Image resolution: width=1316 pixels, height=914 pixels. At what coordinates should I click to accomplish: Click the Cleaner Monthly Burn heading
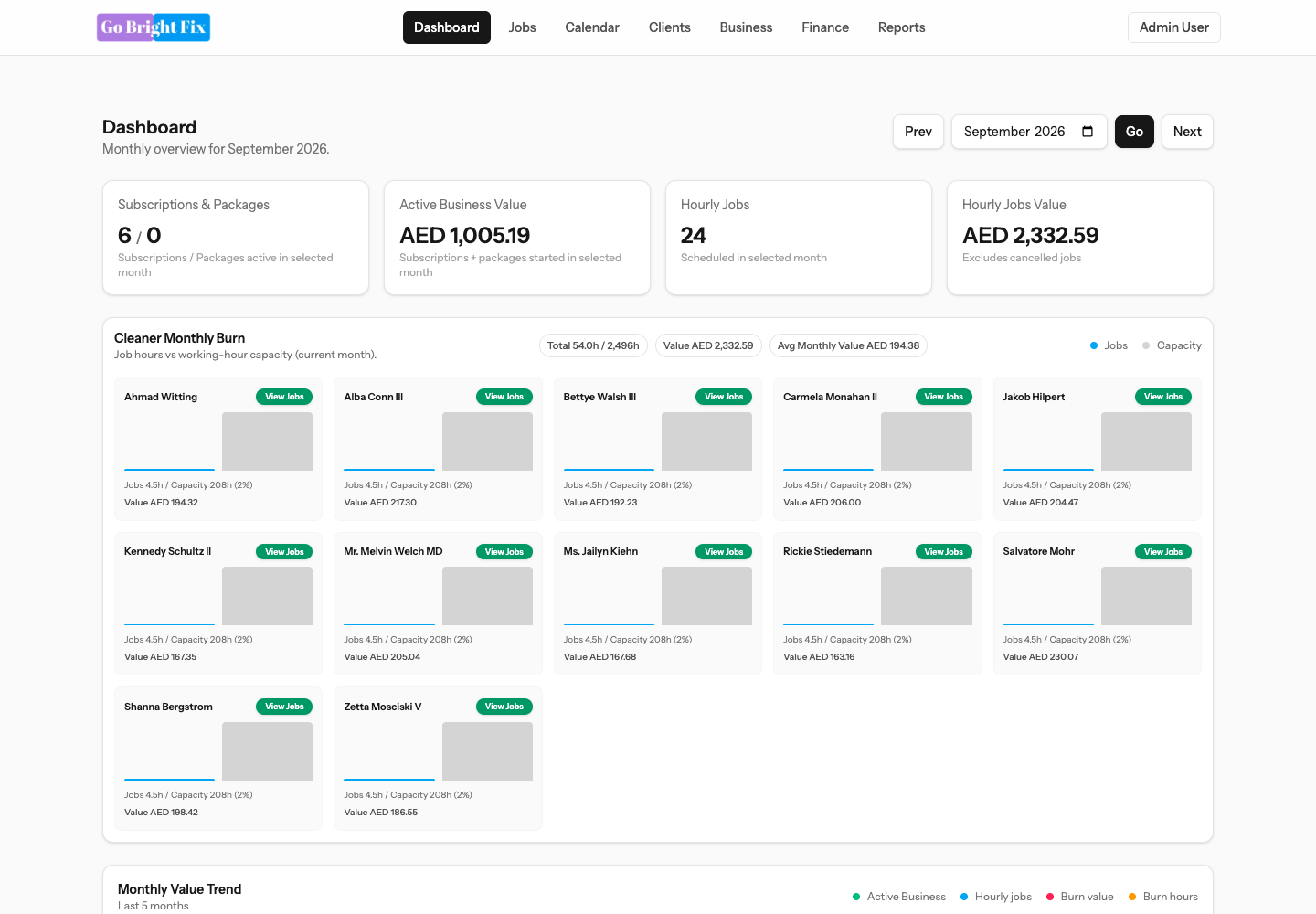click(x=179, y=338)
